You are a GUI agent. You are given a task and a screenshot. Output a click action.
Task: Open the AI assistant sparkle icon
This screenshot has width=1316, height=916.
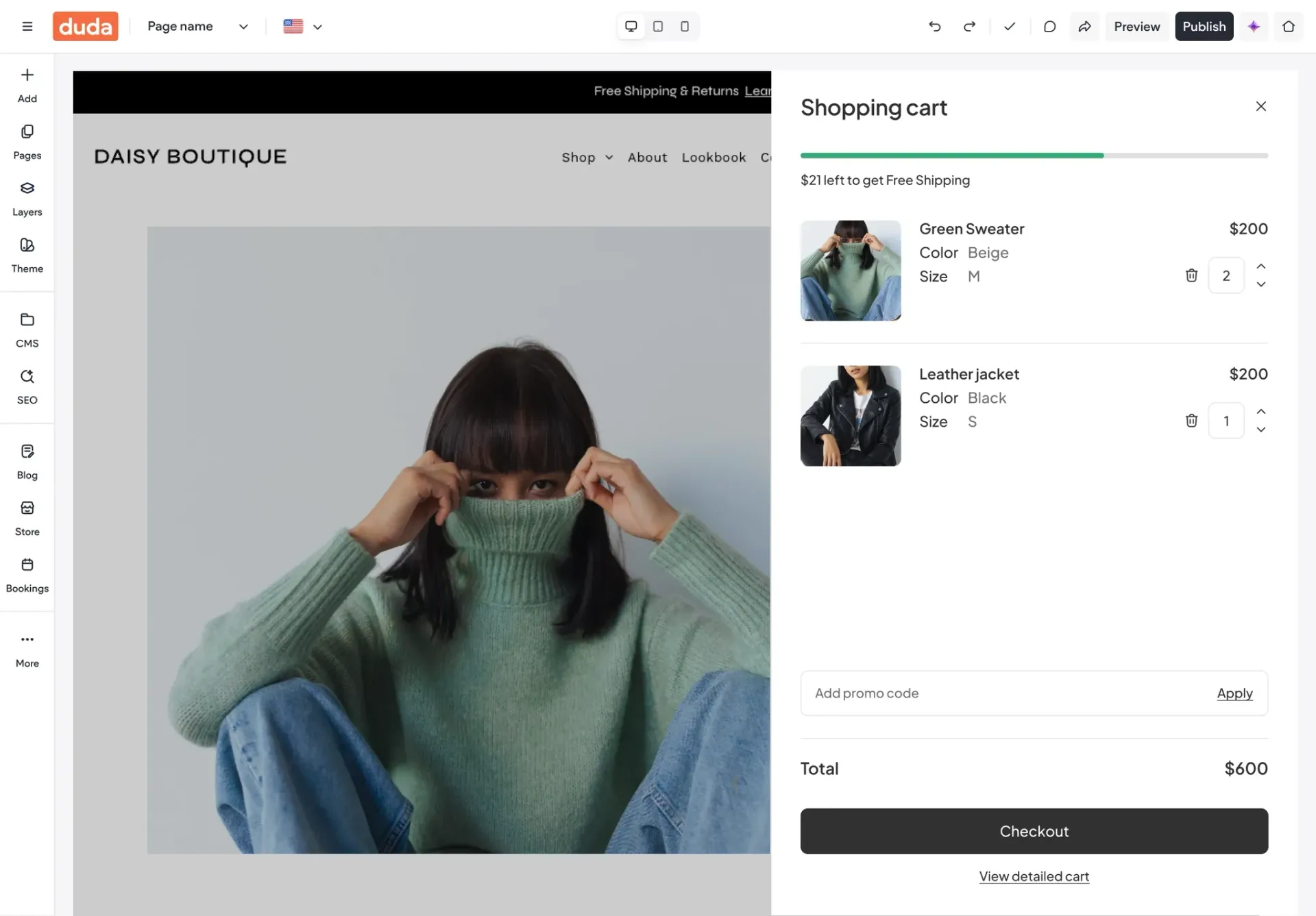point(1254,26)
